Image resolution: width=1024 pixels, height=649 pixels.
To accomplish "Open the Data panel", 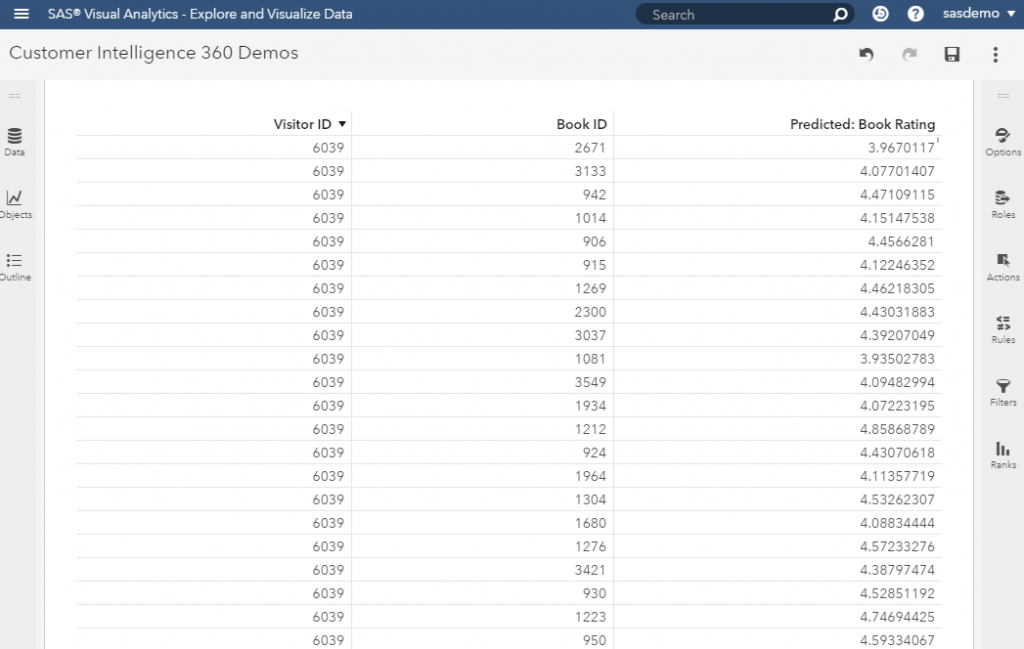I will (14, 140).
